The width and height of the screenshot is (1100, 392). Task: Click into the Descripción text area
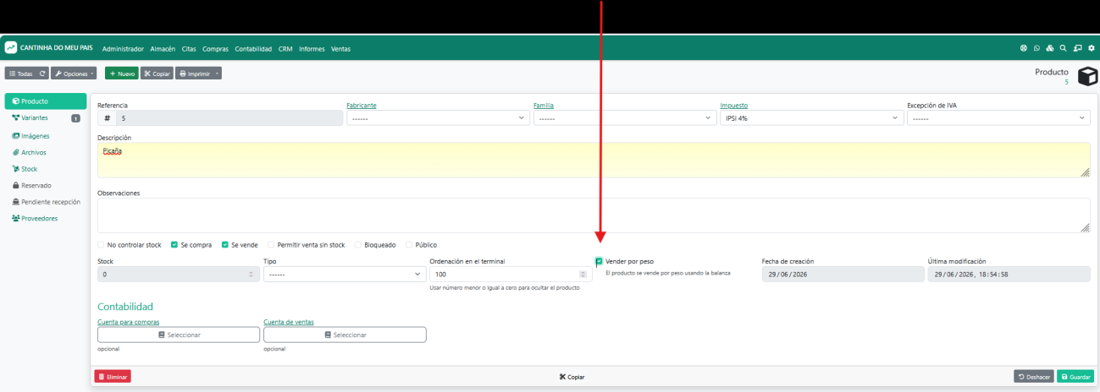593,160
